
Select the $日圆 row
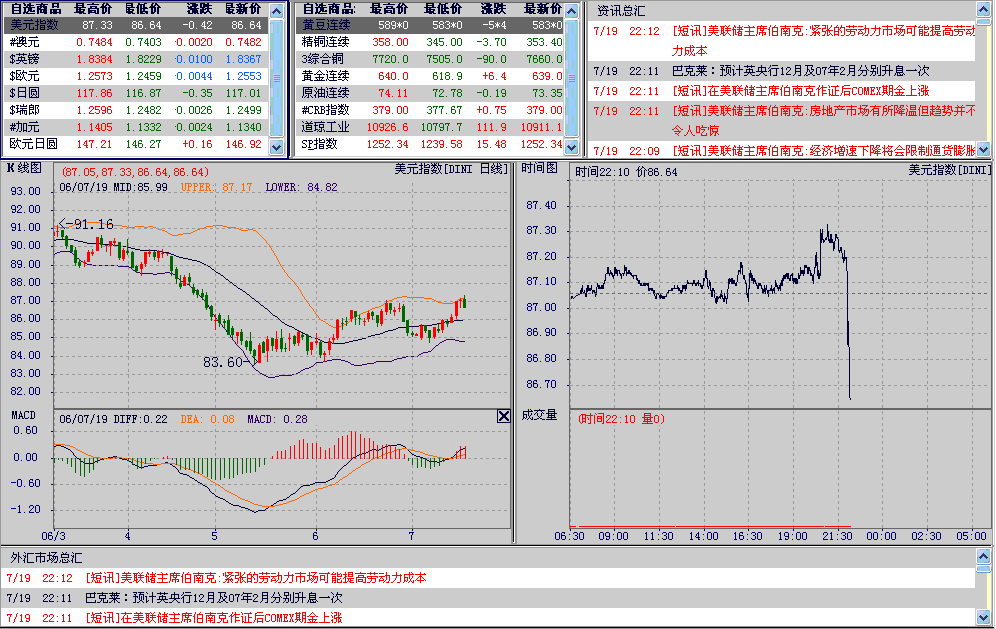pyautogui.click(x=137, y=93)
